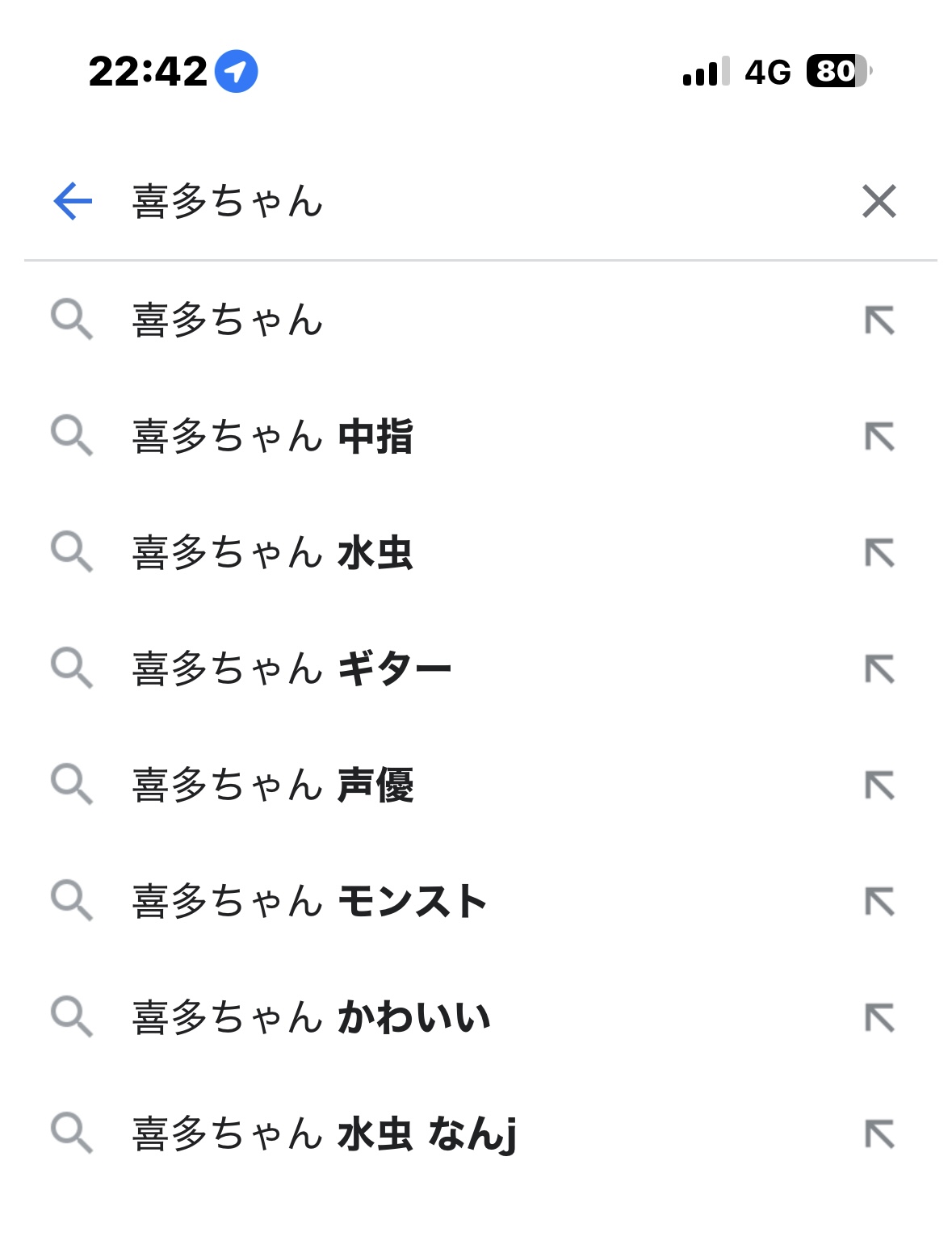This screenshot has width=952, height=1253.
Task: Insert 喜多ちゃん ギター using its arrow icon
Action: click(x=879, y=669)
